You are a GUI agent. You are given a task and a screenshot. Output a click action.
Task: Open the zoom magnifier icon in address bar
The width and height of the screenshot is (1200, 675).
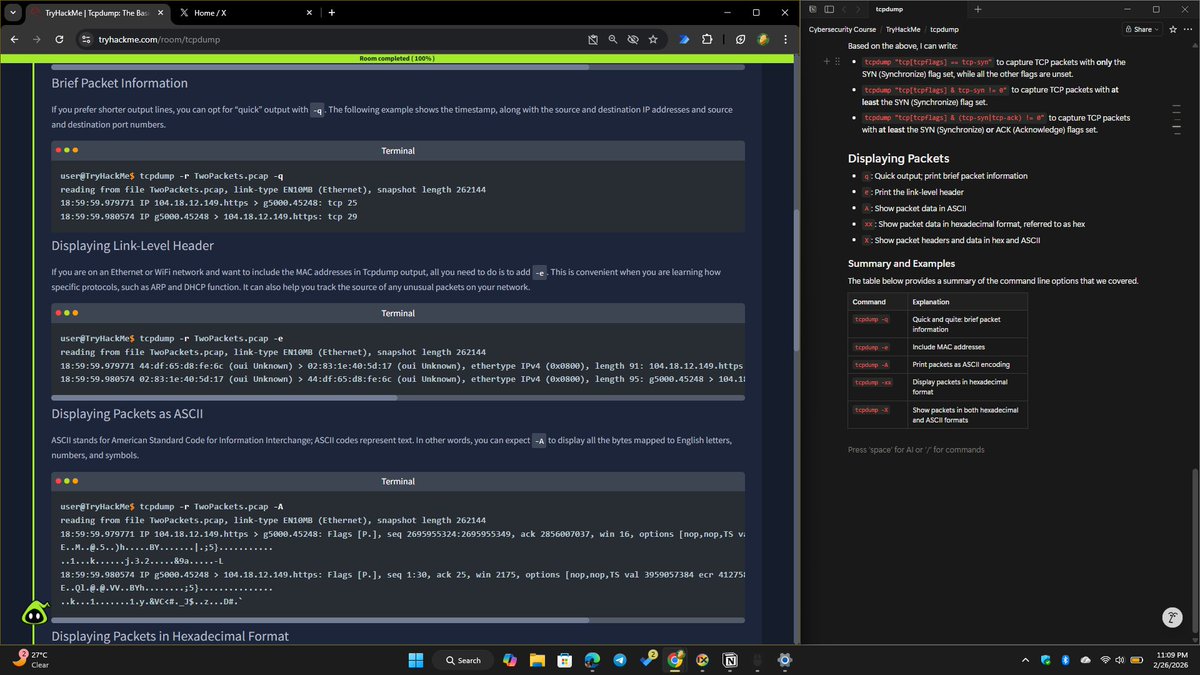click(x=613, y=39)
